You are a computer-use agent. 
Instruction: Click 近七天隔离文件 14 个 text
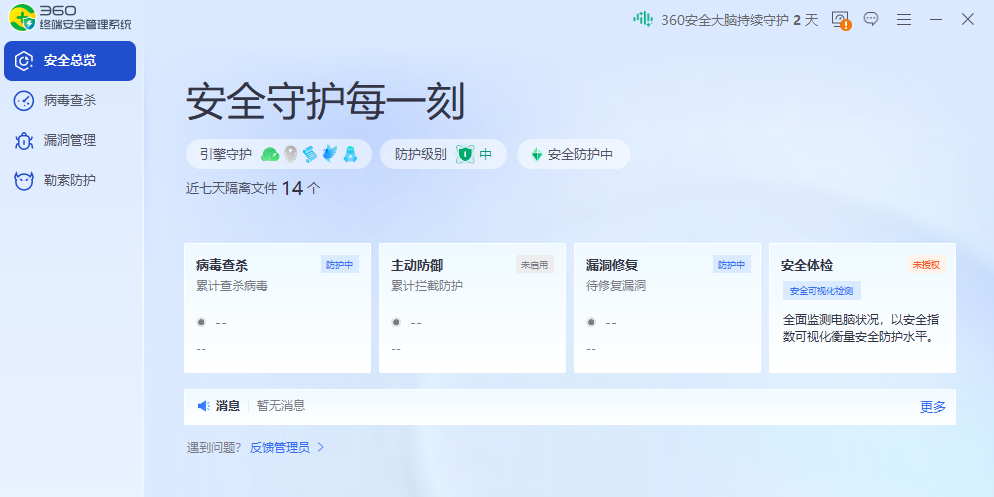[253, 188]
